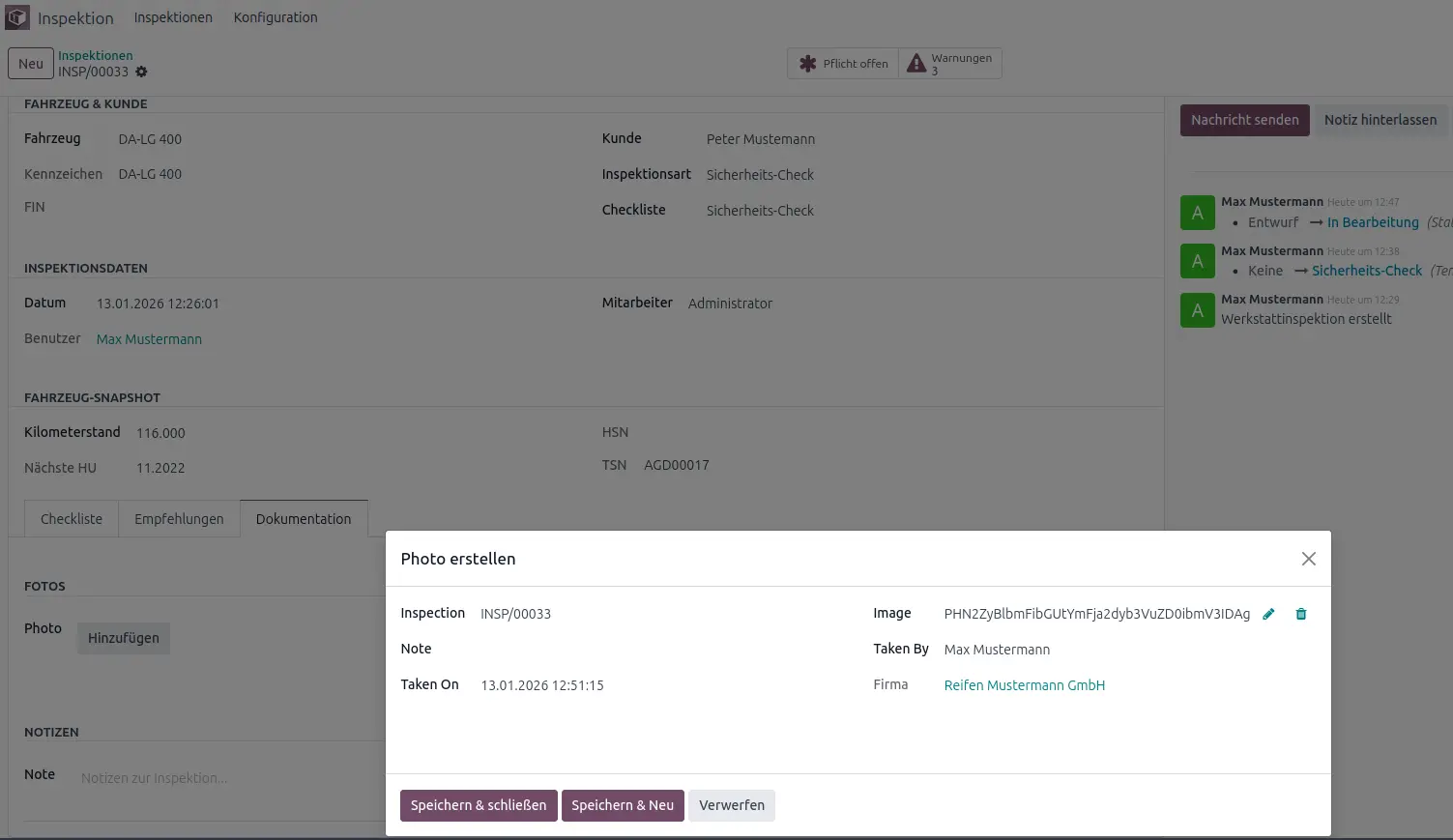Click the Inspektion app logo icon

tap(17, 17)
